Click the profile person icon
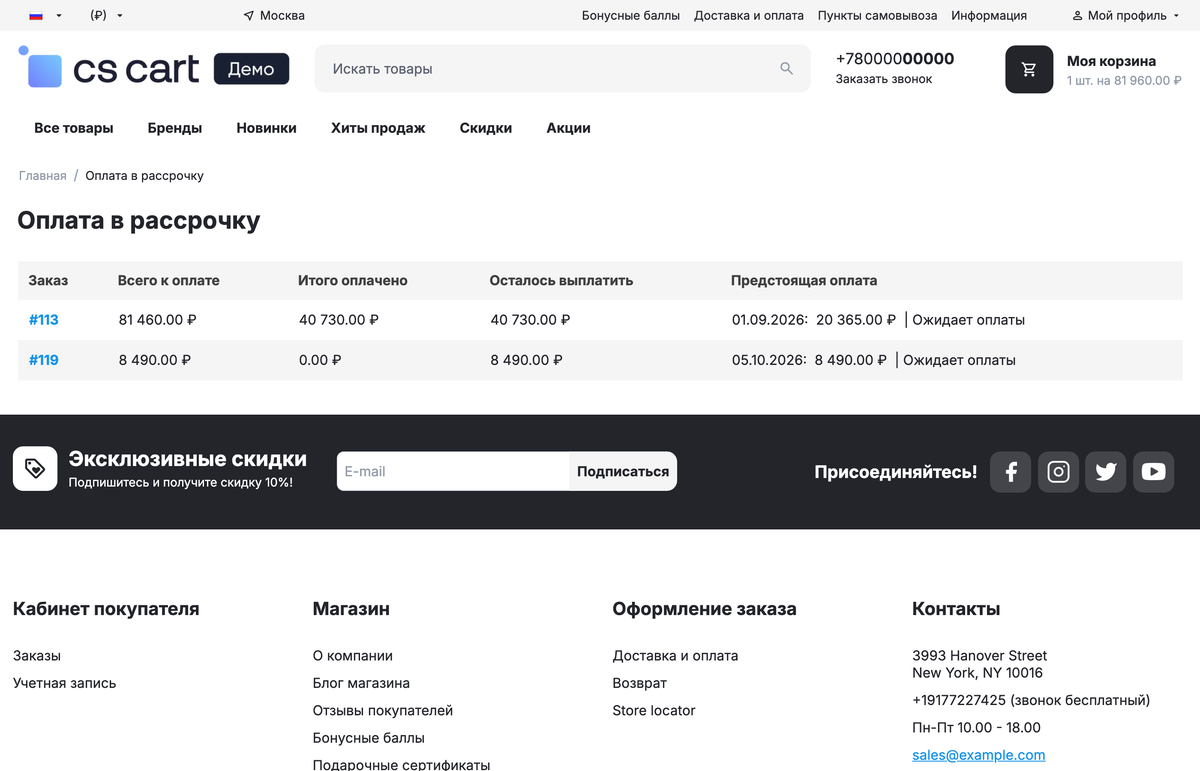This screenshot has width=1200, height=771. (1077, 16)
